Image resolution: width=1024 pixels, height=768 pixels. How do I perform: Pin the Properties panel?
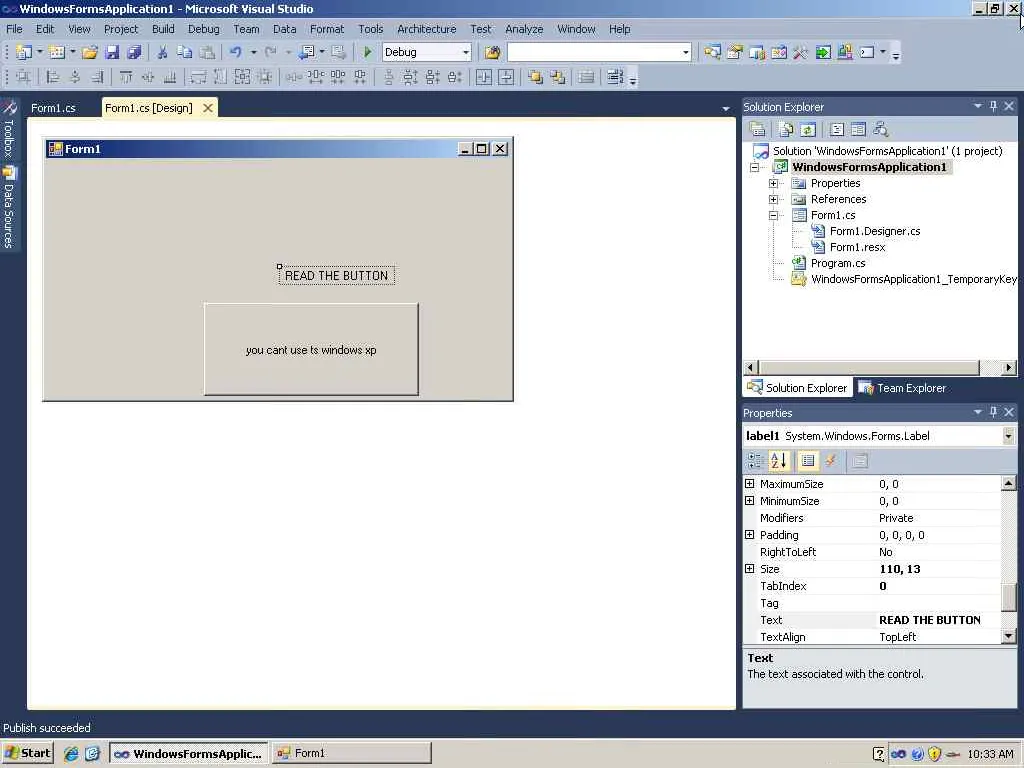(x=993, y=412)
